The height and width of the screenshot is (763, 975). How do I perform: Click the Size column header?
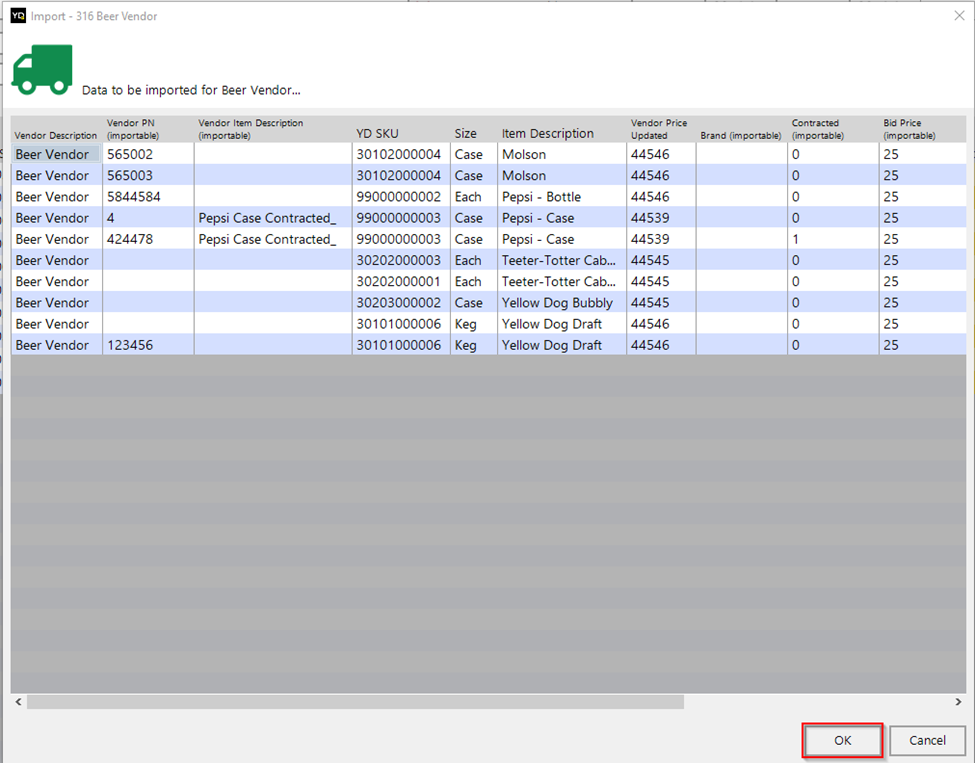[x=474, y=129]
